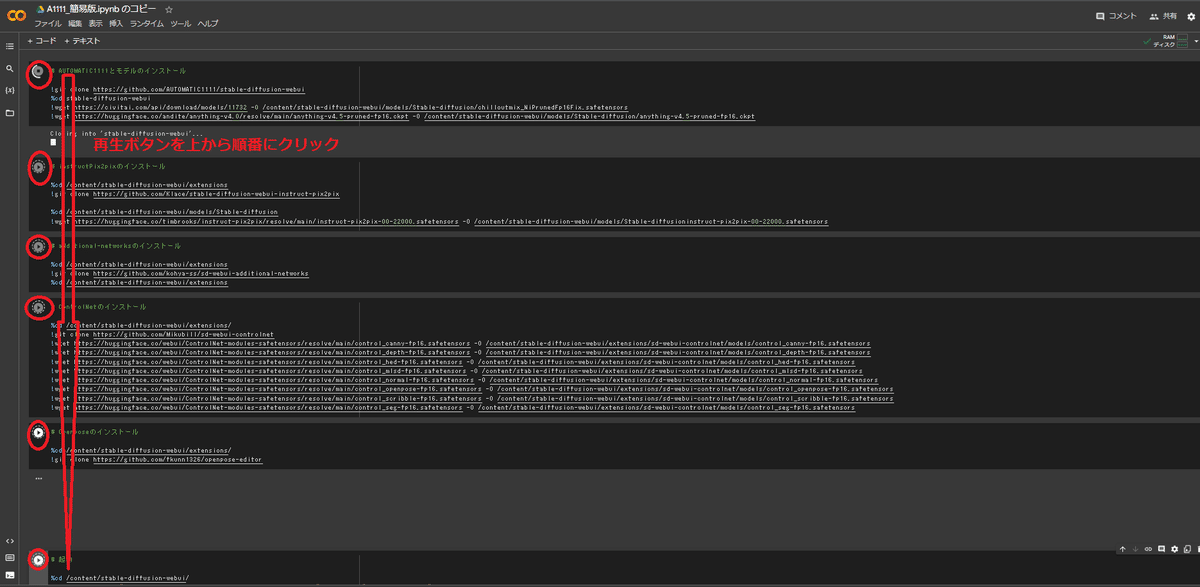Image resolution: width=1200 pixels, height=587 pixels.
Task: Copy link to cell via chain icon
Action: click(x=1148, y=549)
